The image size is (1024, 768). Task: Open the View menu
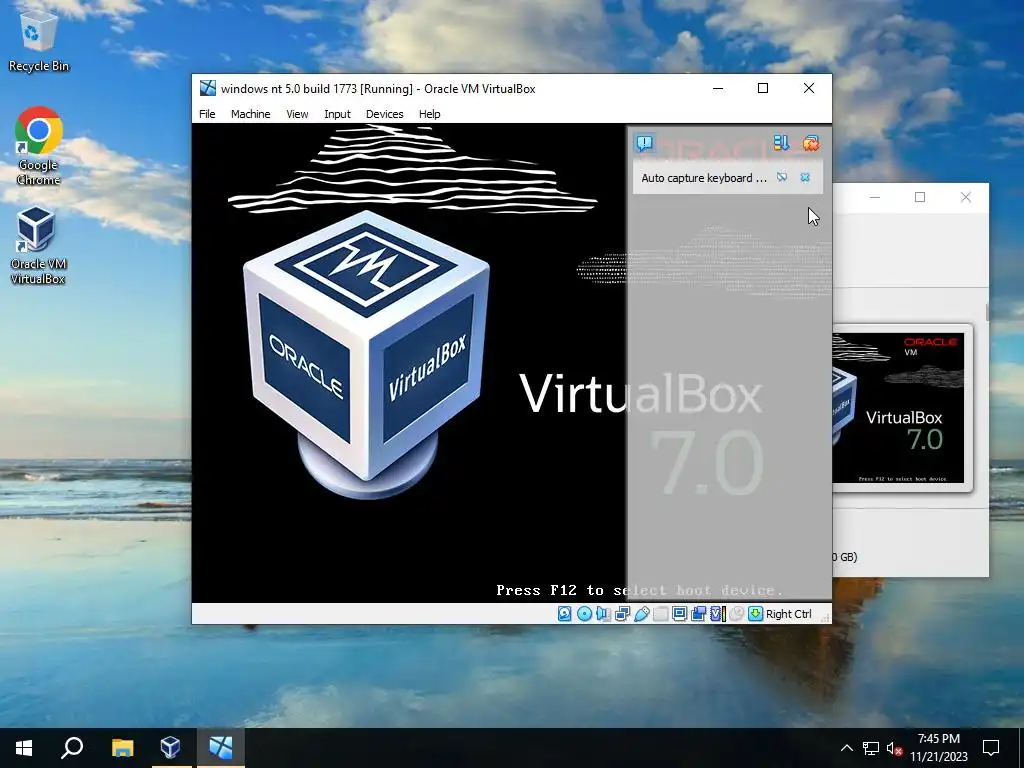[x=297, y=114]
